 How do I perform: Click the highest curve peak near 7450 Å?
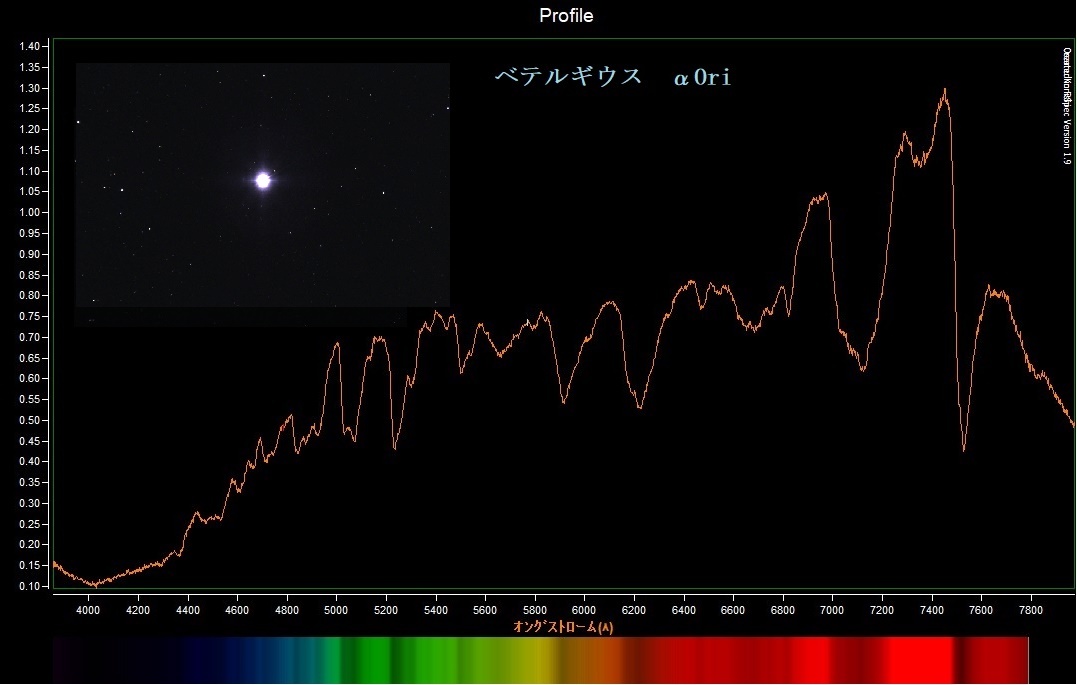945,90
